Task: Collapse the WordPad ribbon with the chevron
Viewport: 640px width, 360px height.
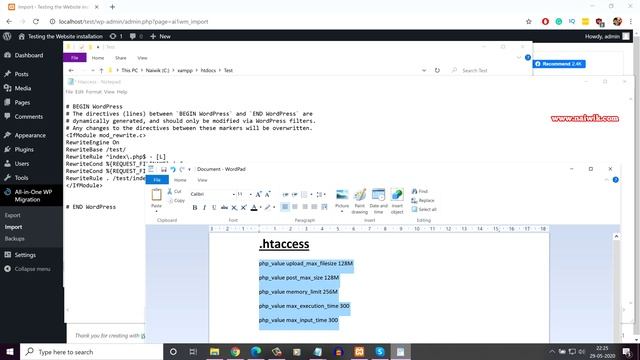Action: point(606,180)
